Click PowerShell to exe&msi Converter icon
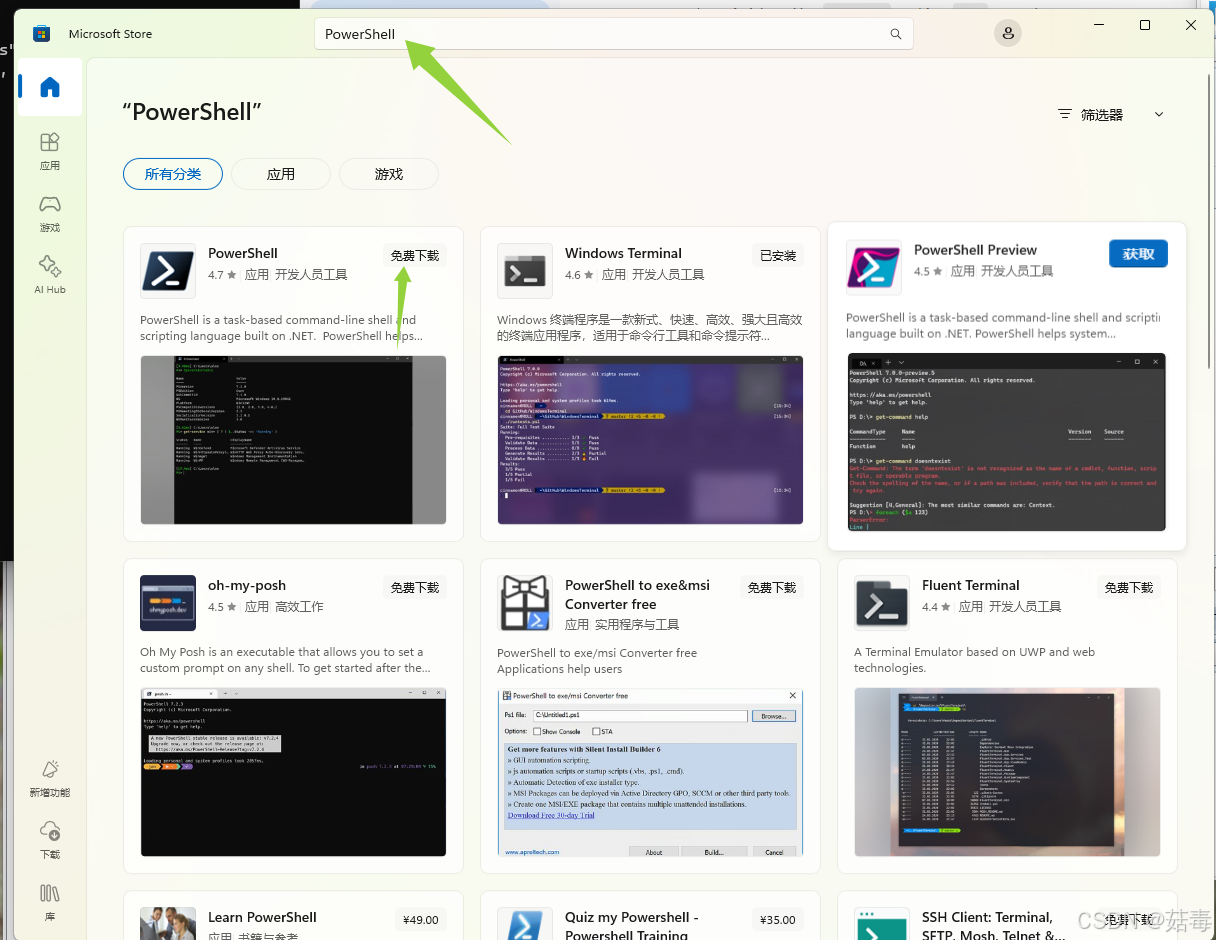Screen dimensions: 1216x940 [525, 602]
